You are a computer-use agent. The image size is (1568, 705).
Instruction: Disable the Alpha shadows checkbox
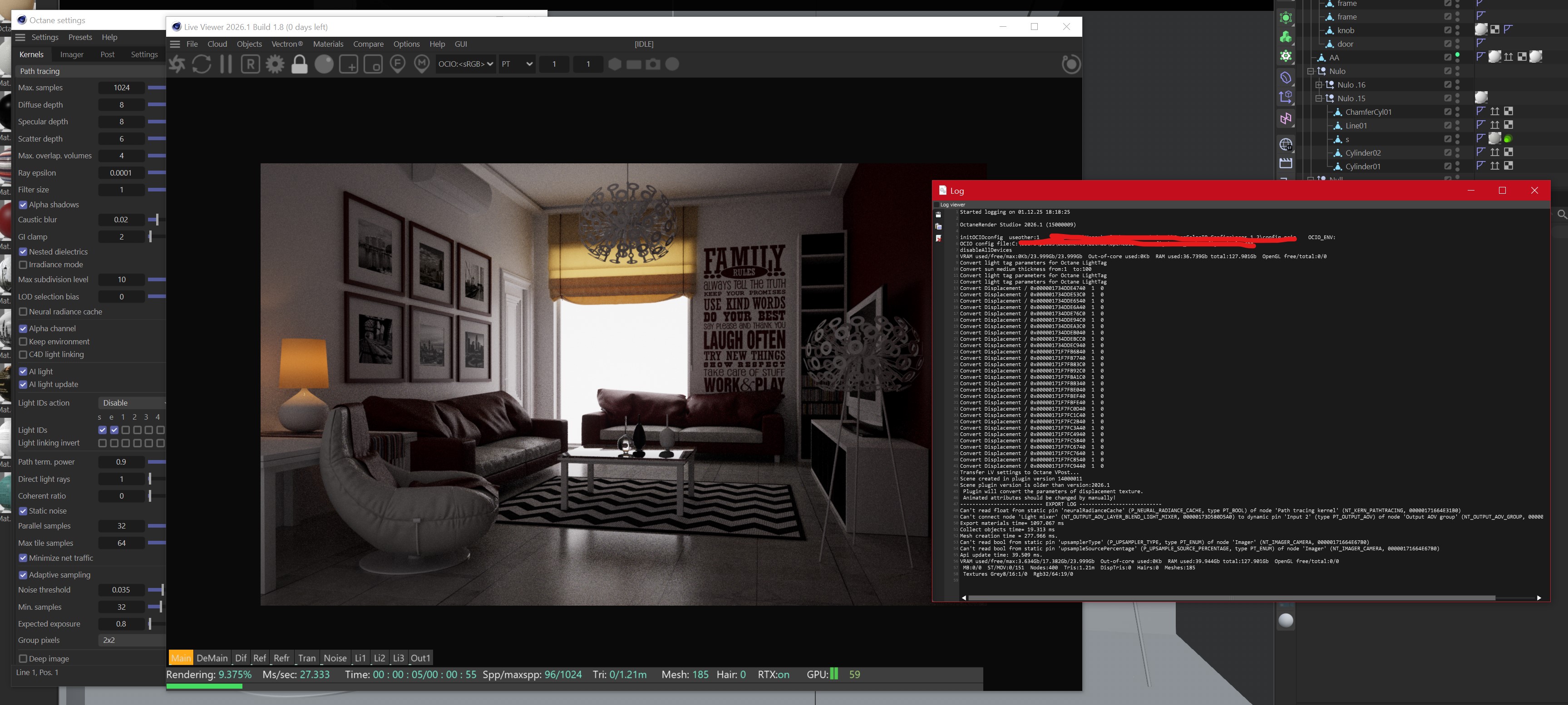(x=23, y=205)
